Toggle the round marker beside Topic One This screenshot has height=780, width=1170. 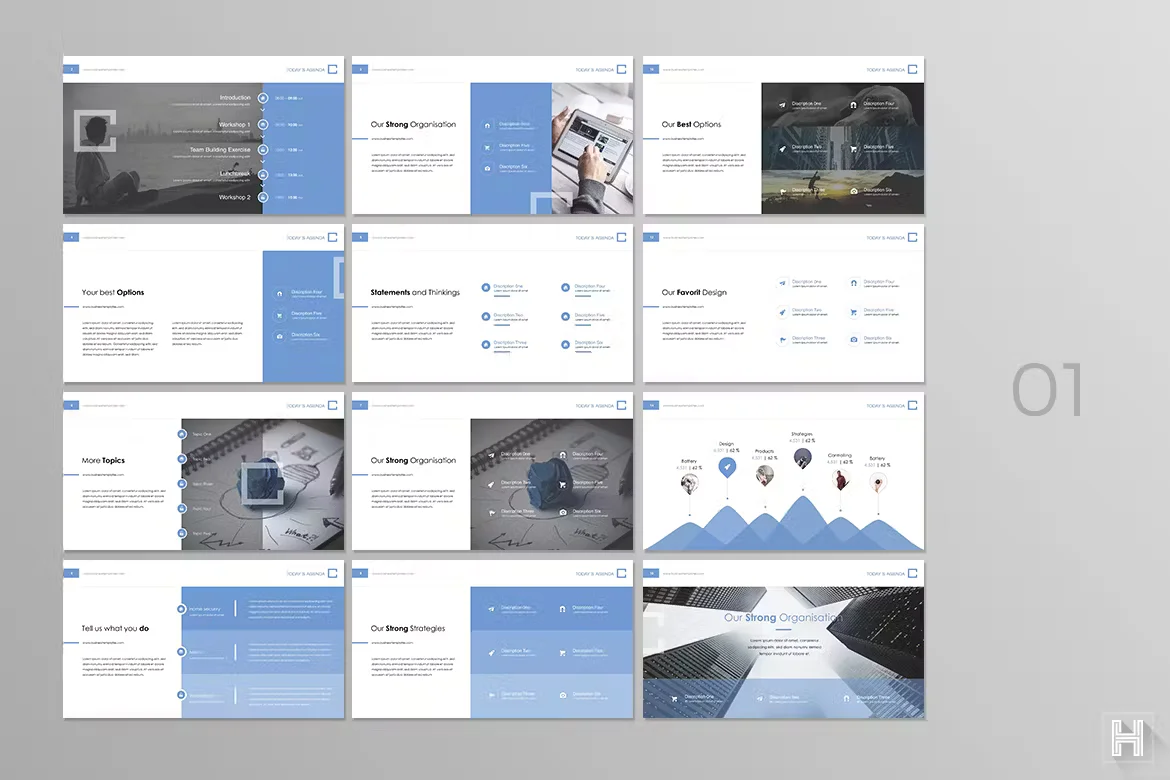tap(182, 434)
